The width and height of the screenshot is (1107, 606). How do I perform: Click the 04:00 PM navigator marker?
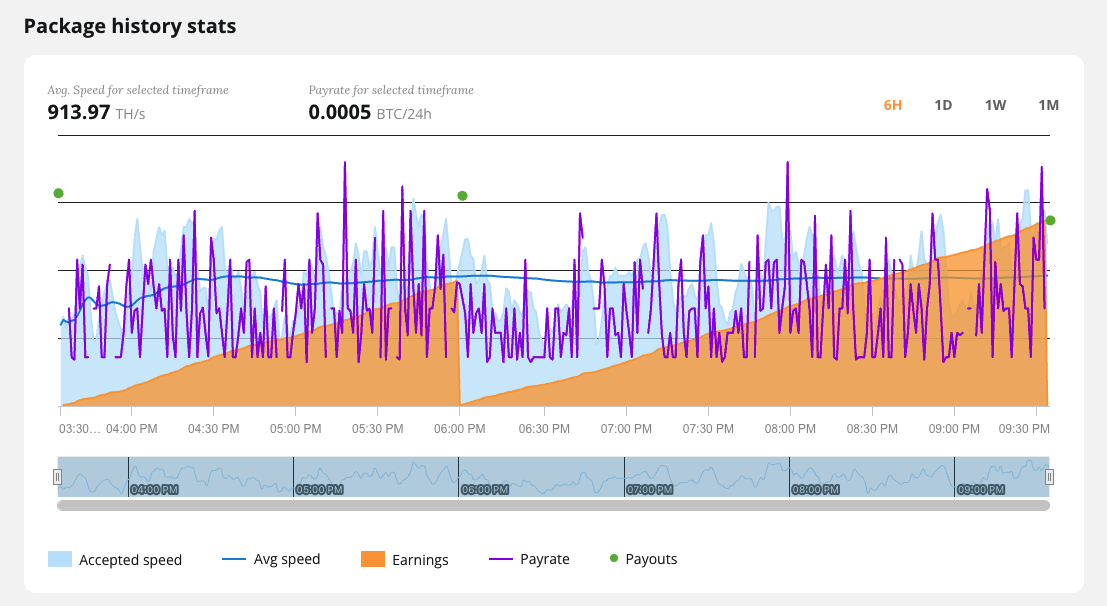coord(155,489)
